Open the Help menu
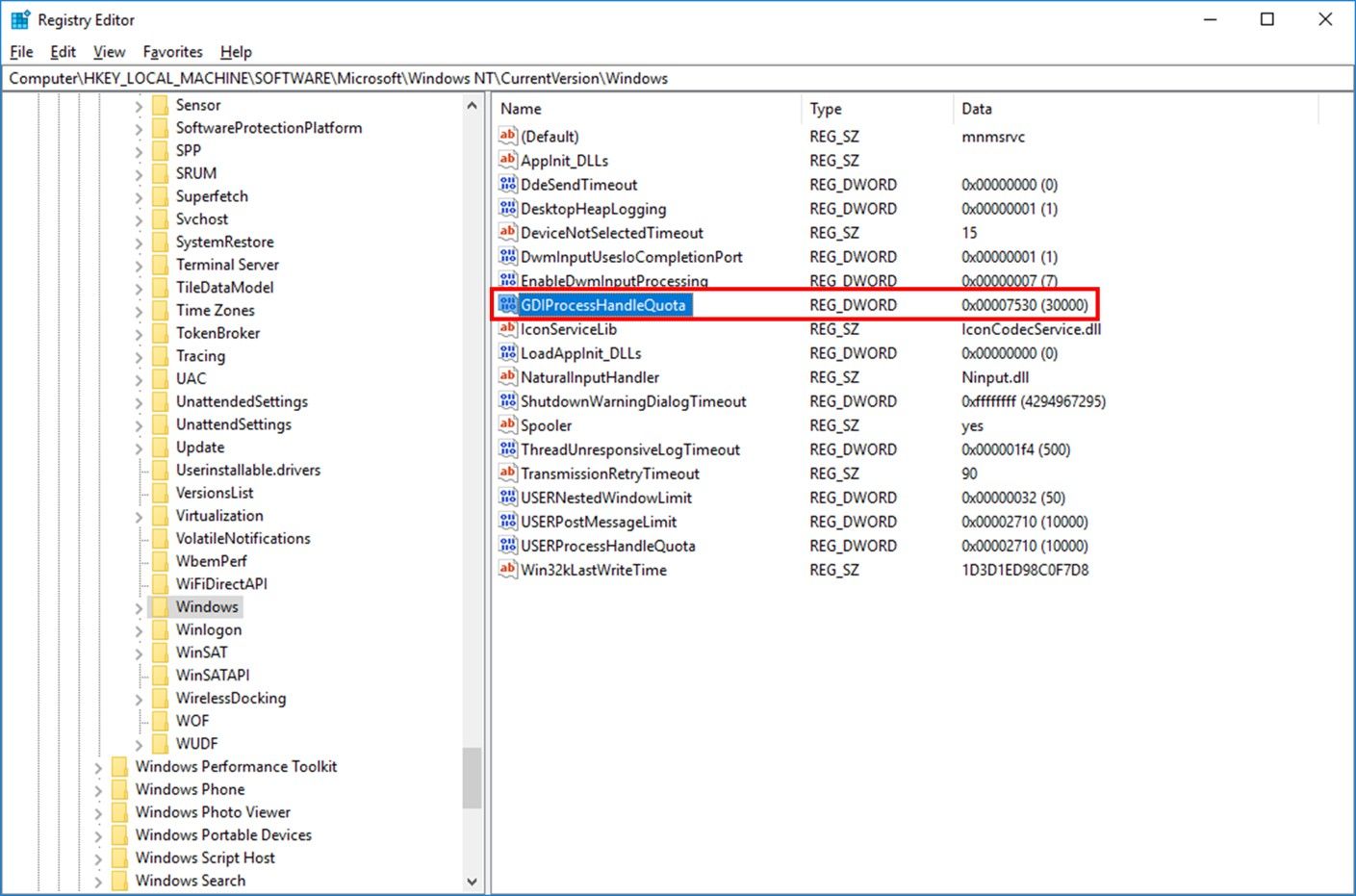1356x896 pixels. click(236, 52)
